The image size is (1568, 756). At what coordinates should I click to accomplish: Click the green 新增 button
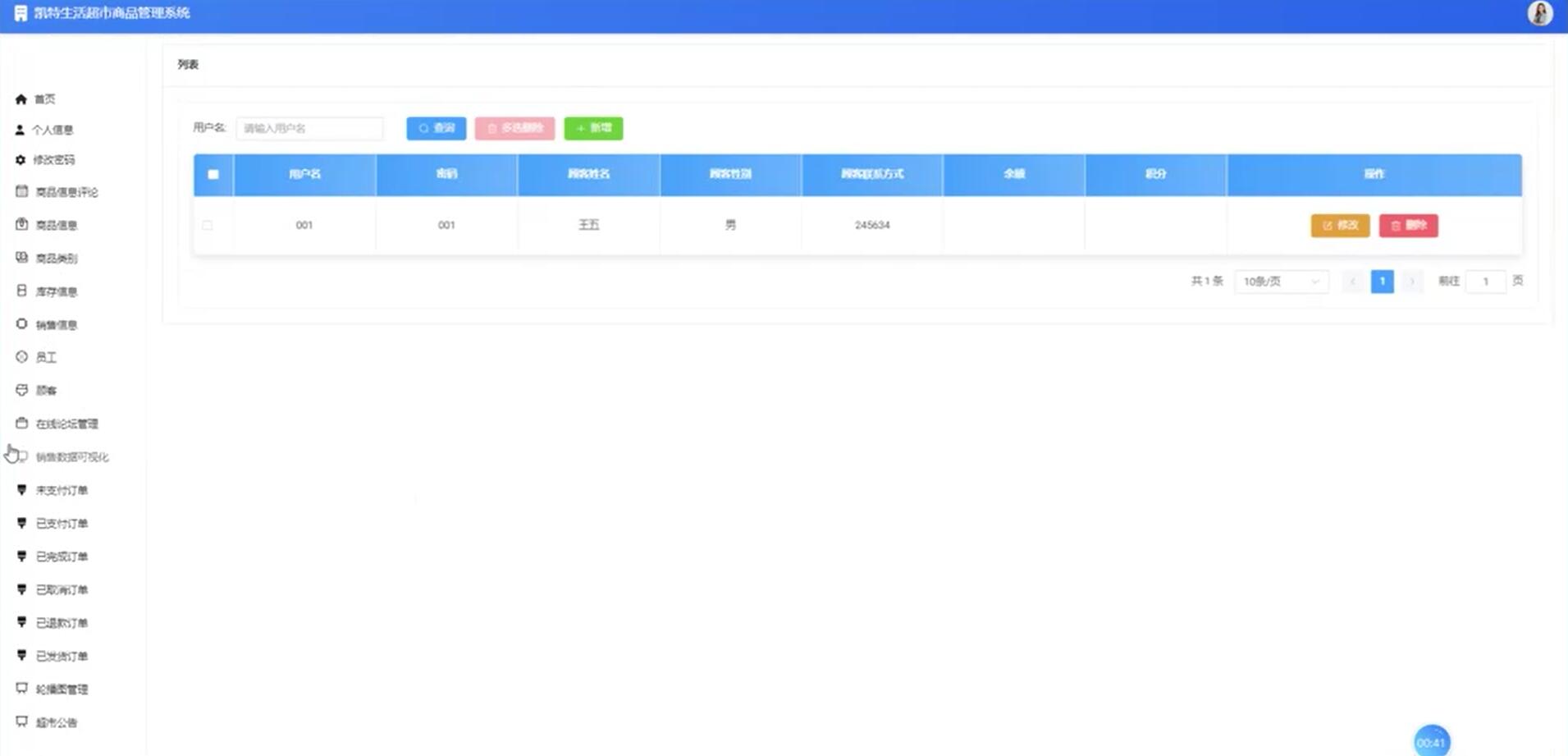point(593,128)
